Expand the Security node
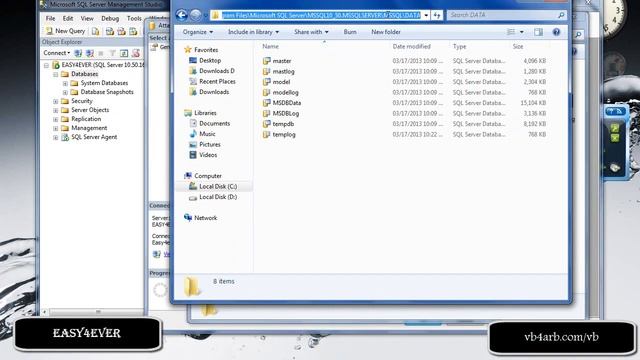Screen dimensions: 640x360 tap(56, 101)
